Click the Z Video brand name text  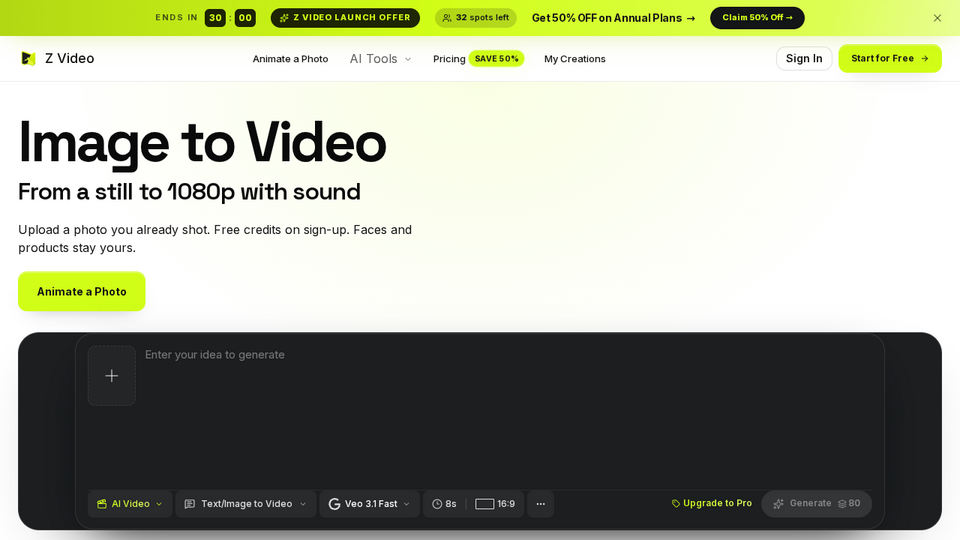70,58
